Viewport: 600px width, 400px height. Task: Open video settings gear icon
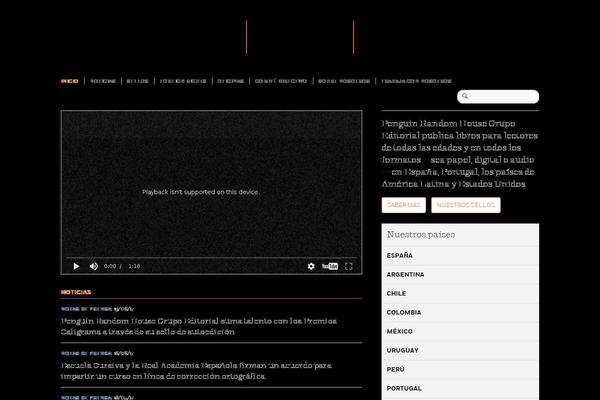tap(311, 266)
